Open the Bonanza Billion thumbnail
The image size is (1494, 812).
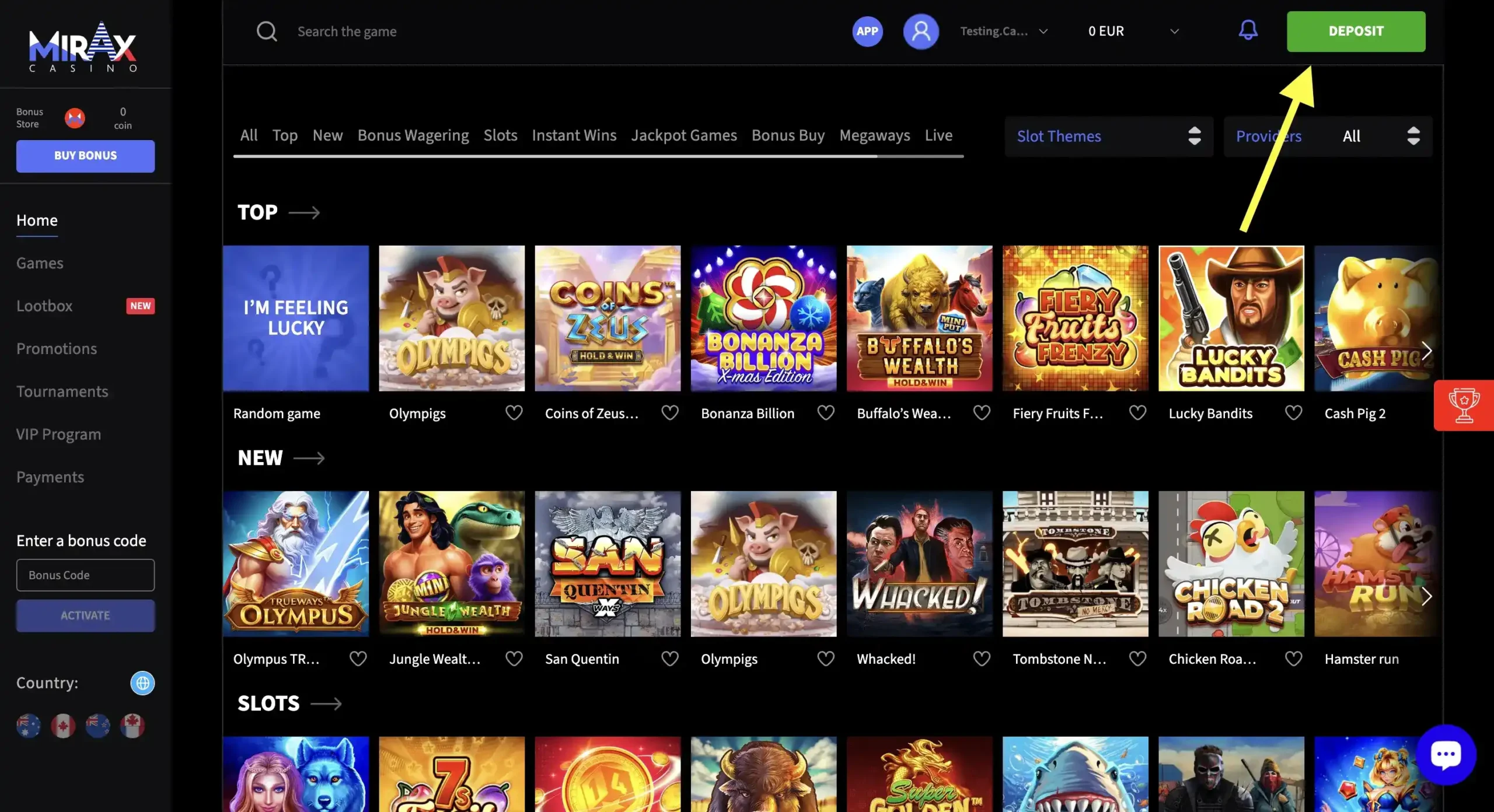(763, 318)
